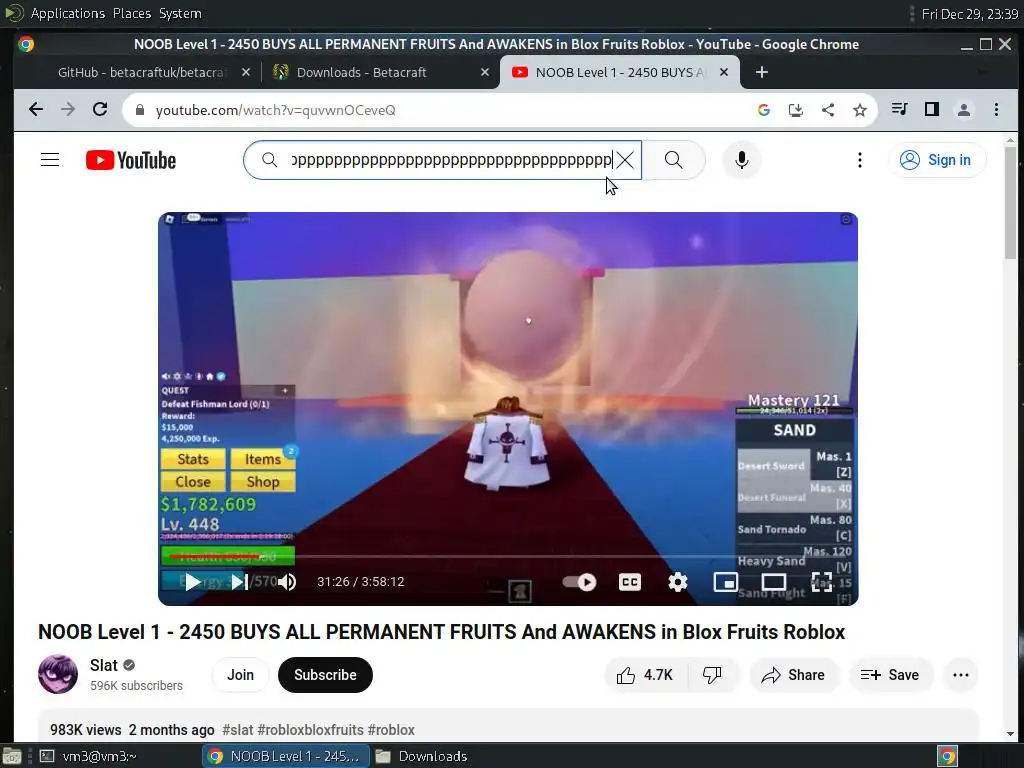This screenshot has width=1024, height=768.
Task: Open Google icon in address bar
Action: [763, 110]
